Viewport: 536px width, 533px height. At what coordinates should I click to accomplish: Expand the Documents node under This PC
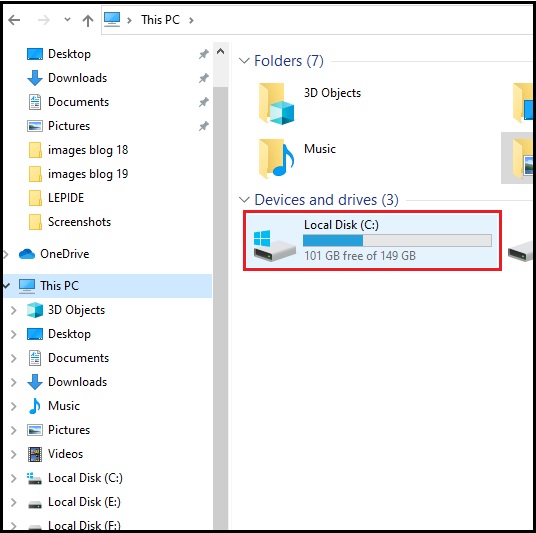(14, 358)
